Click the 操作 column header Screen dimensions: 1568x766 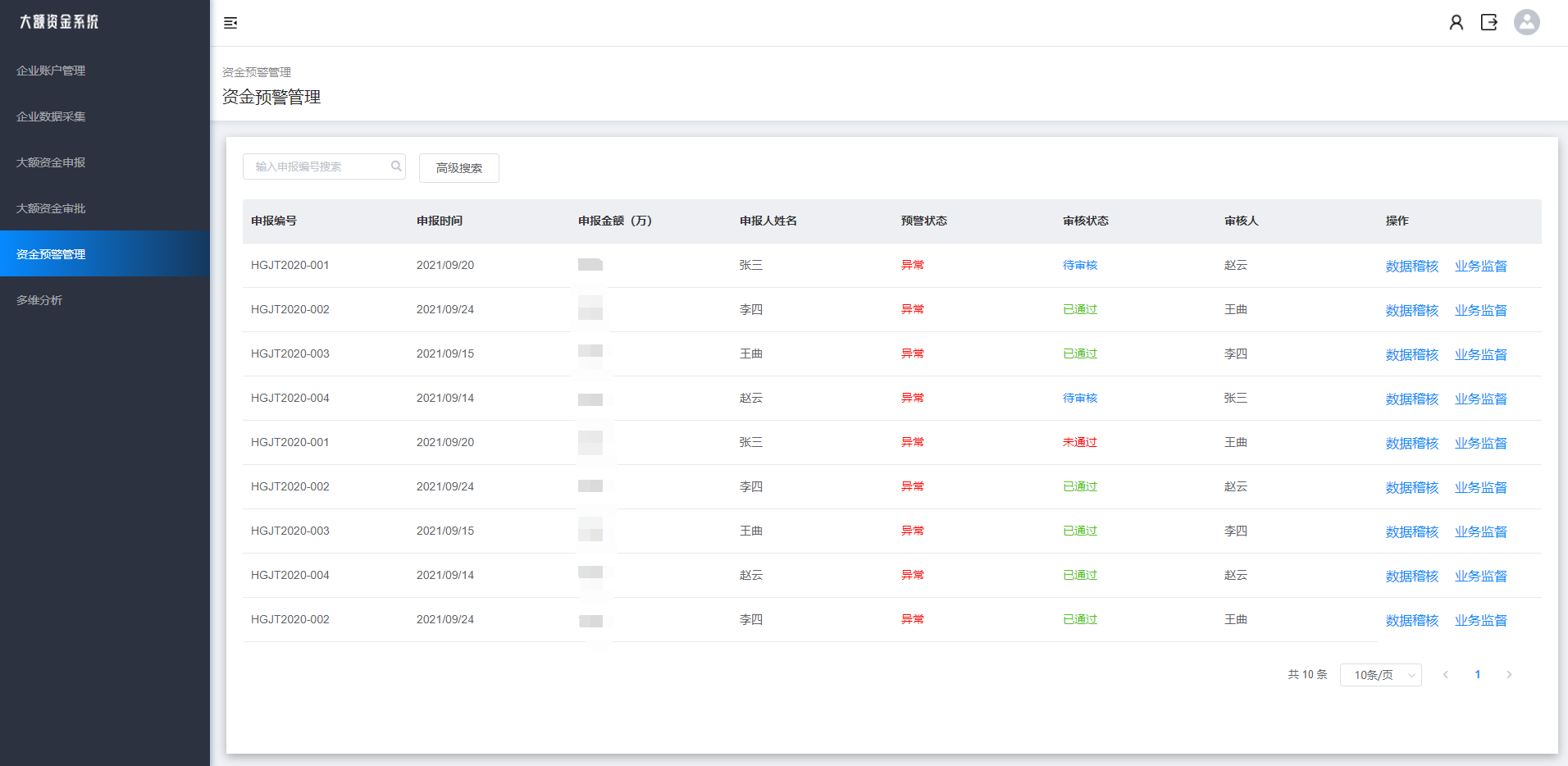coord(1397,221)
